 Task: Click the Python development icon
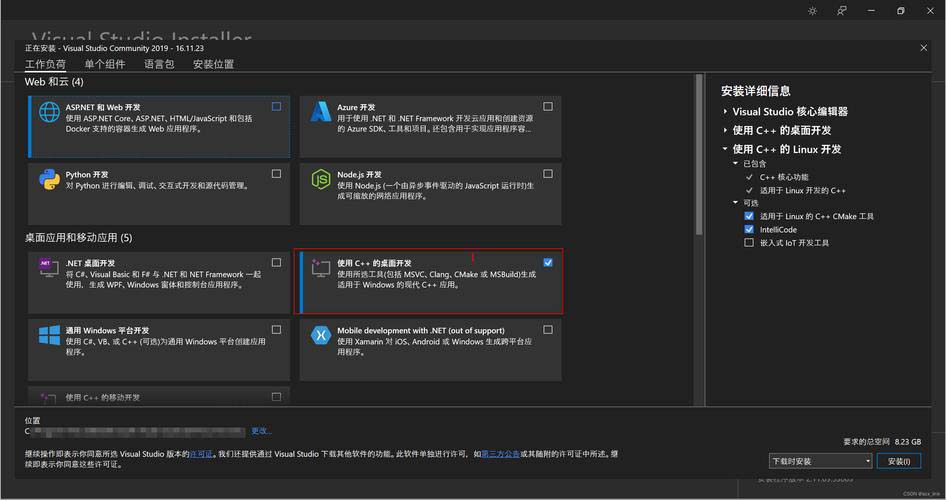click(49, 180)
